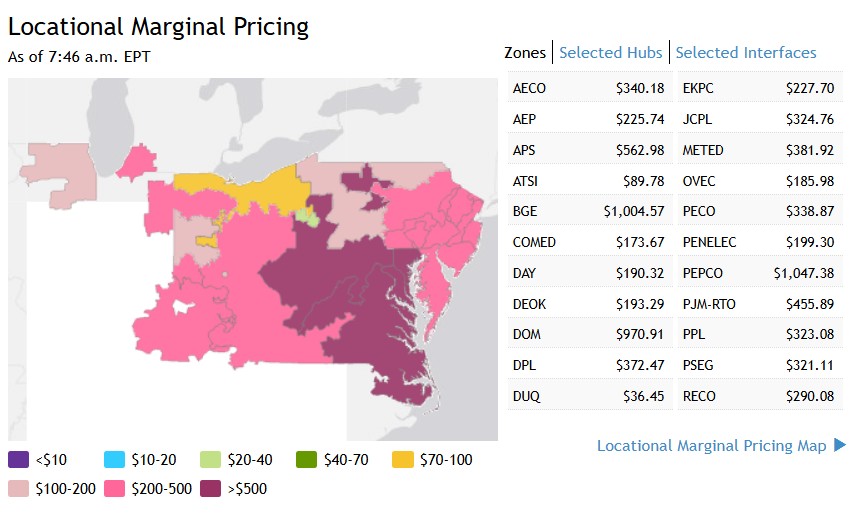Click the arrow icon beside Locational Marginal Pricing Map
The width and height of the screenshot is (857, 520).
tap(840, 445)
